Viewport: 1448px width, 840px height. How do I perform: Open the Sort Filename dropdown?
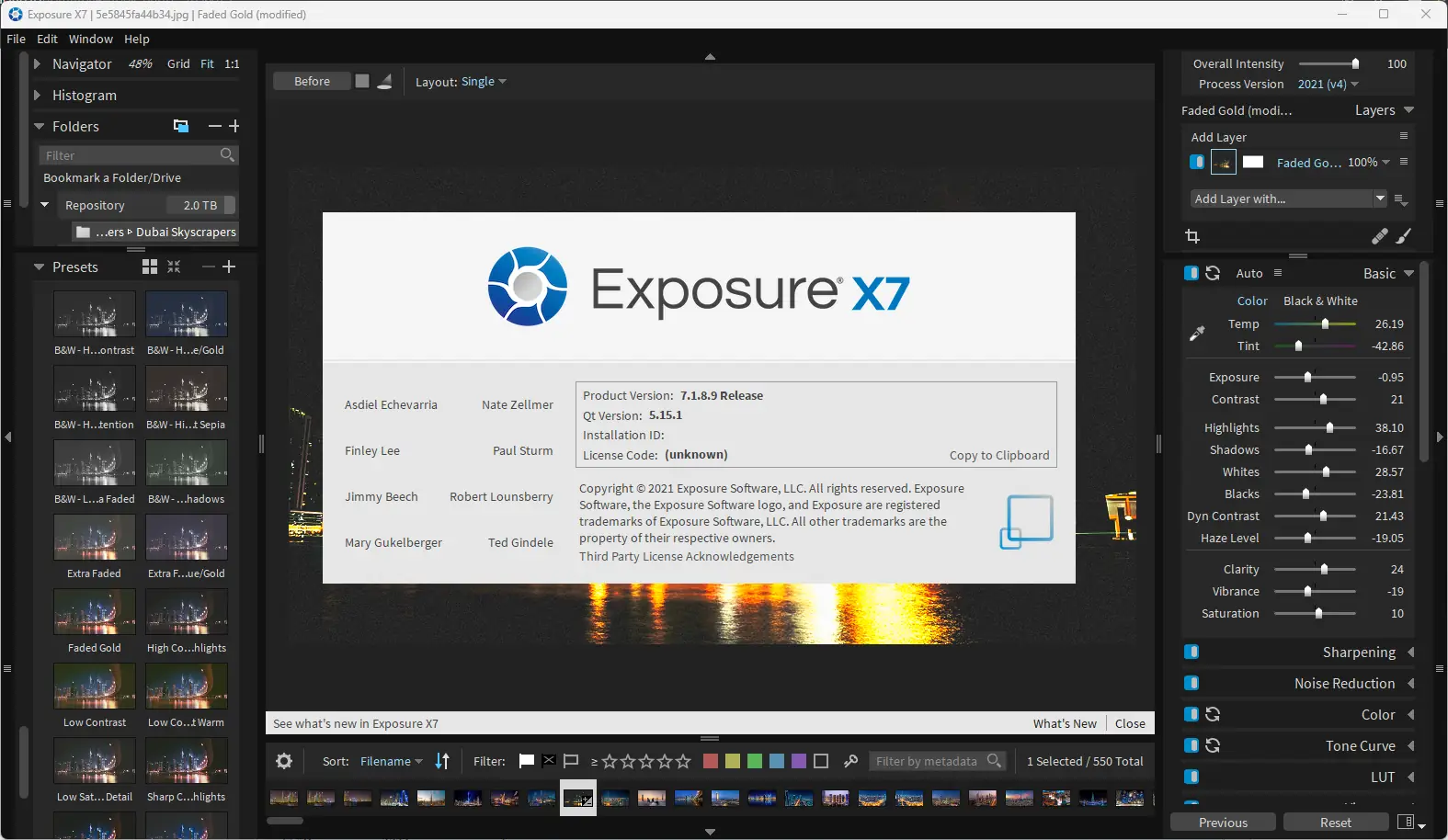392,761
